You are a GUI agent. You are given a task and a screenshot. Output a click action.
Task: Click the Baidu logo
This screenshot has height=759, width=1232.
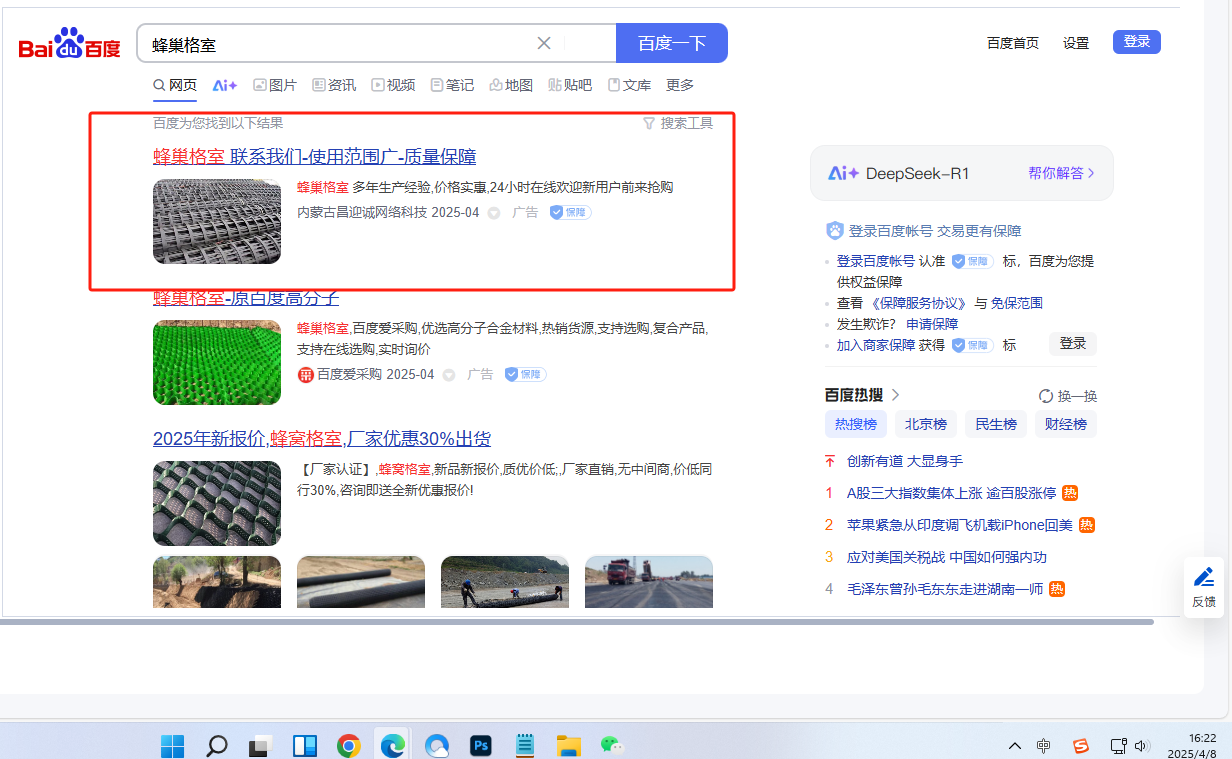[69, 44]
